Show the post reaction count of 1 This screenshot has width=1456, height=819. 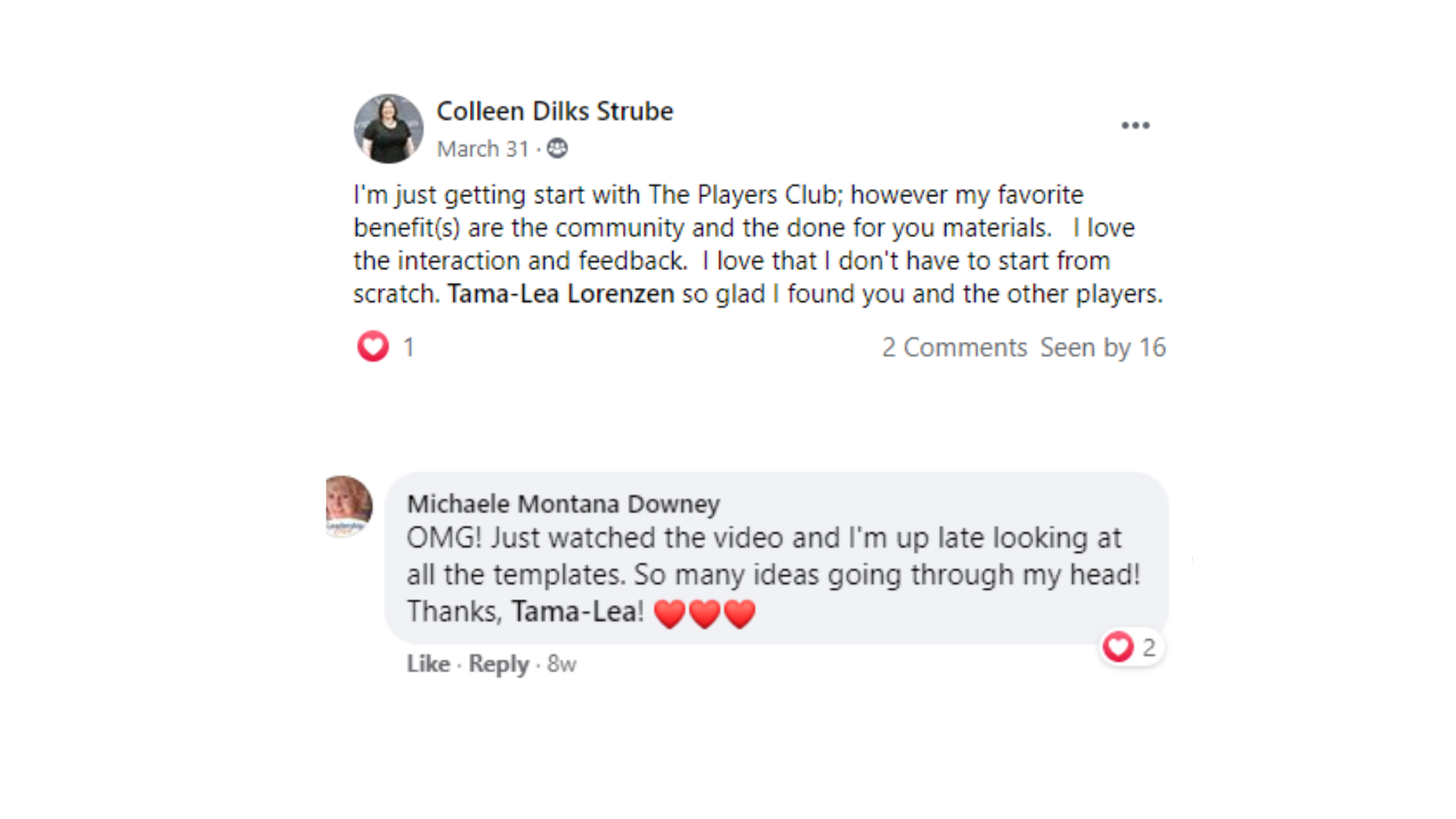click(409, 348)
